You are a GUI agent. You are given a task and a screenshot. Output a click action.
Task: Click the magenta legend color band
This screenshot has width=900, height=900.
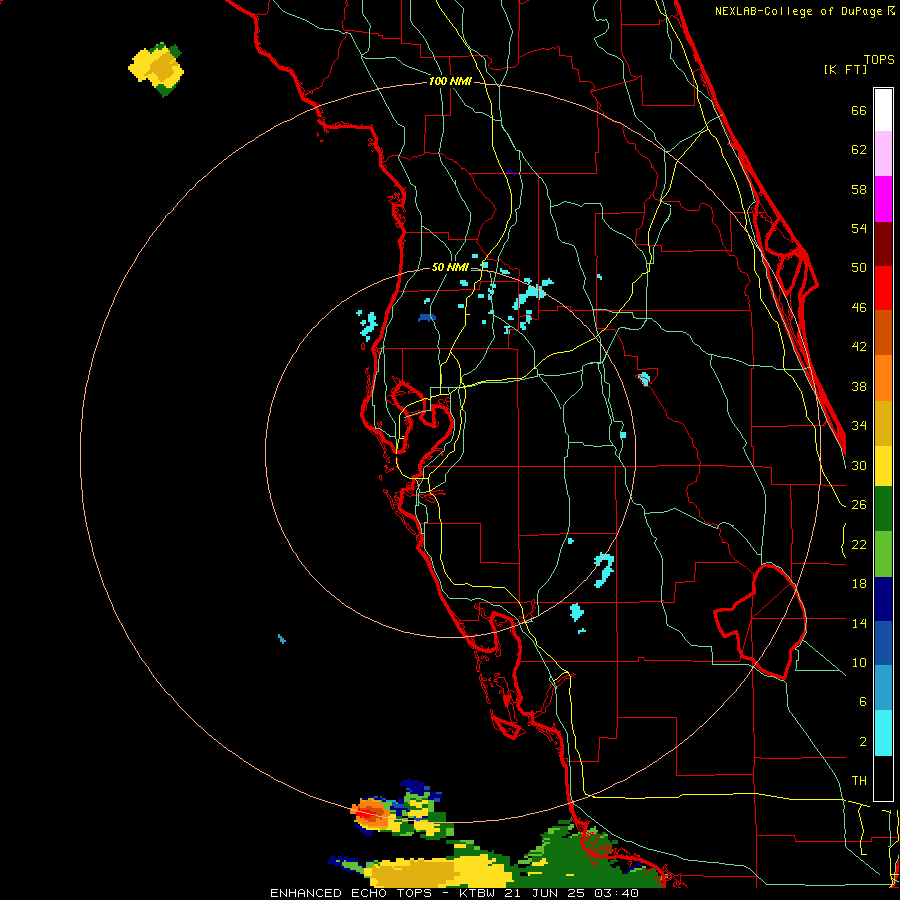(883, 199)
